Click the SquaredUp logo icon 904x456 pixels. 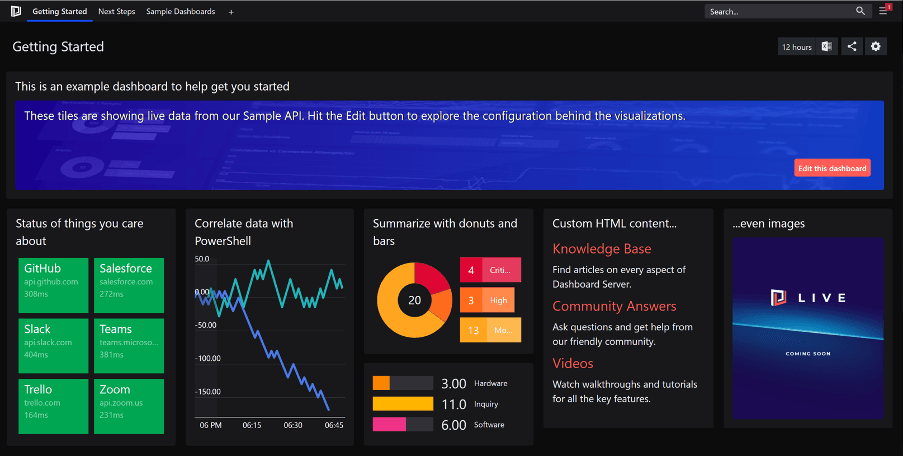coord(16,11)
